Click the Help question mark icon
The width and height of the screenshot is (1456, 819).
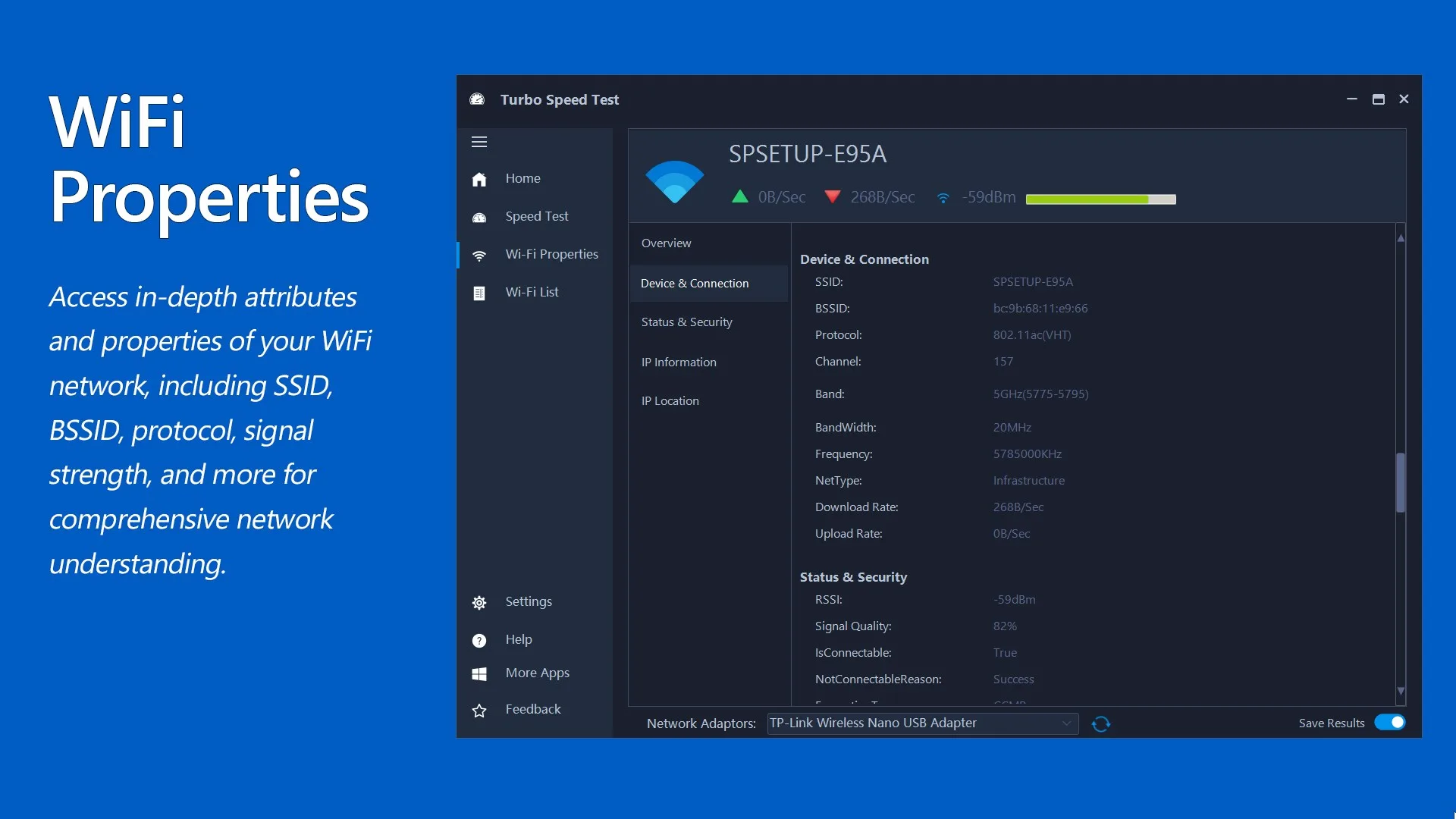[479, 640]
